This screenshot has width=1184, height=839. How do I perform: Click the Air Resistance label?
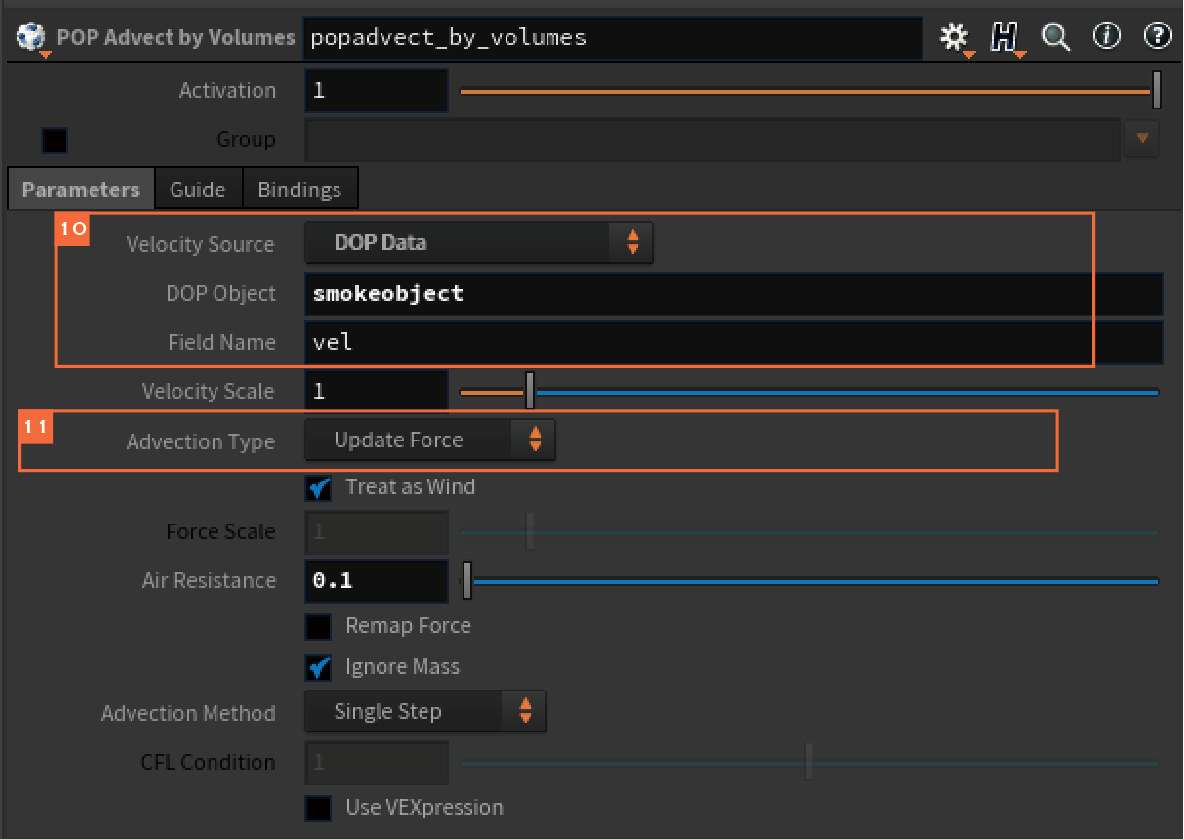pyautogui.click(x=209, y=580)
